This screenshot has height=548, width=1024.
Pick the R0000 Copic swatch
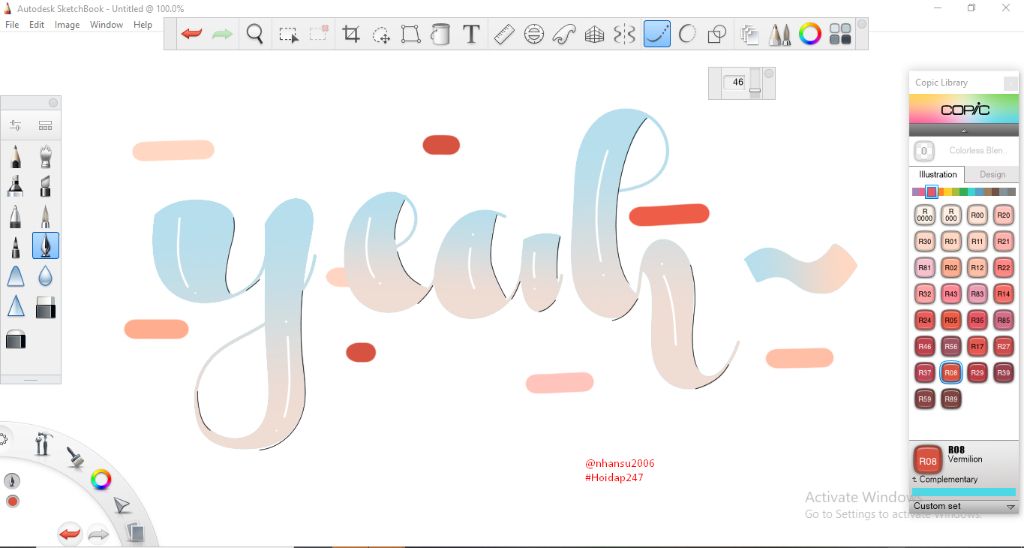tap(925, 215)
